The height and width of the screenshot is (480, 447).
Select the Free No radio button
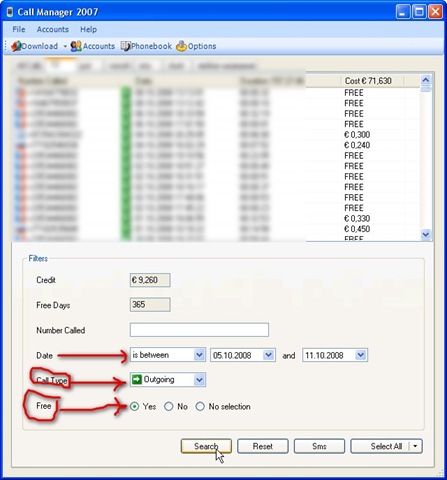tap(169, 406)
